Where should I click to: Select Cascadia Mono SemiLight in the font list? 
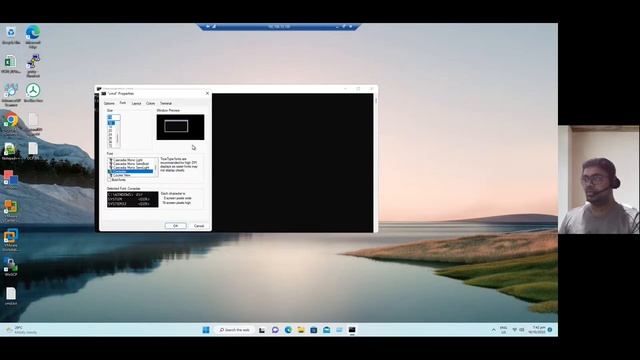[x=131, y=167]
